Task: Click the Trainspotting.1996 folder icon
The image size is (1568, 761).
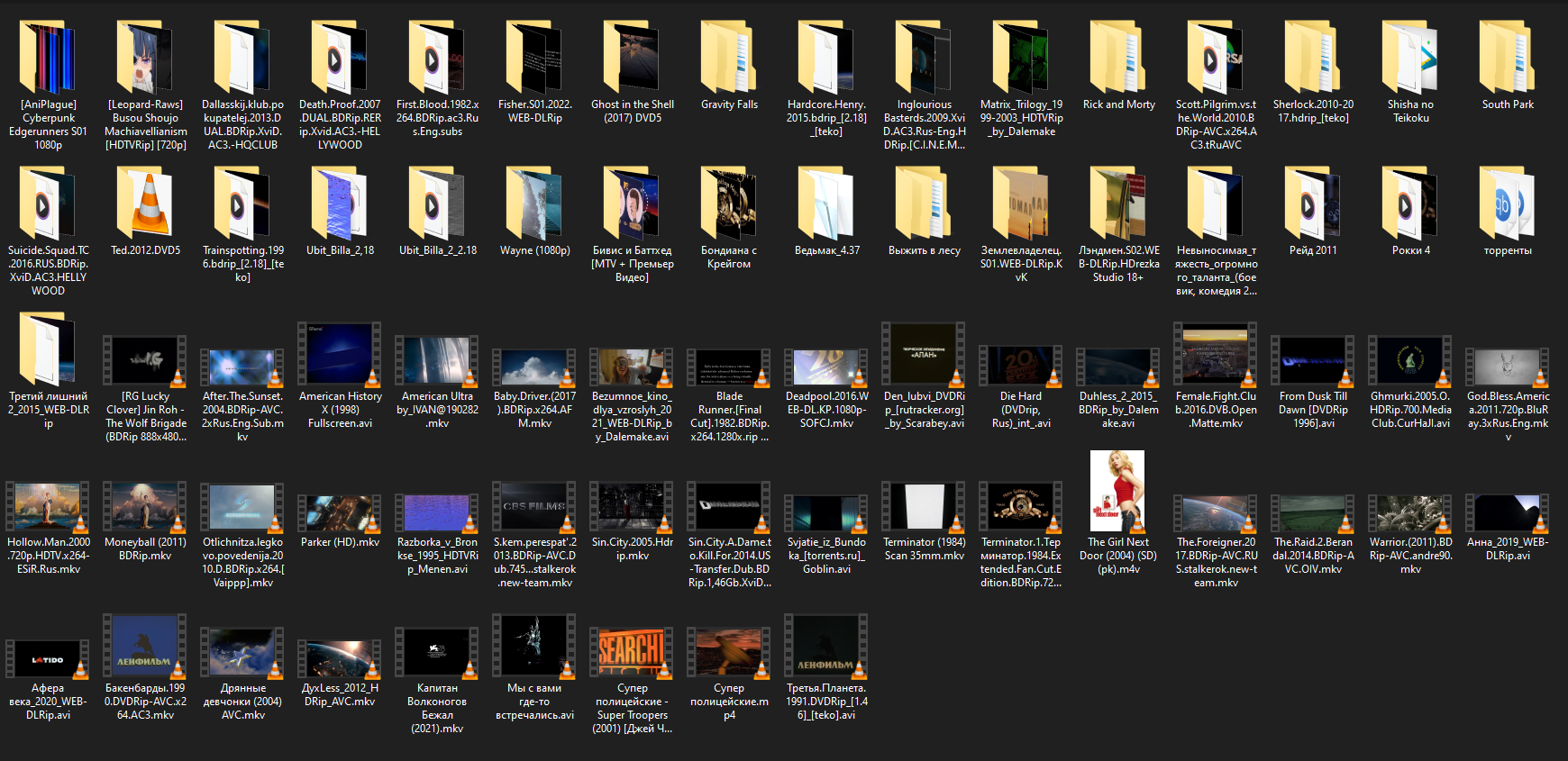Action: point(242,204)
